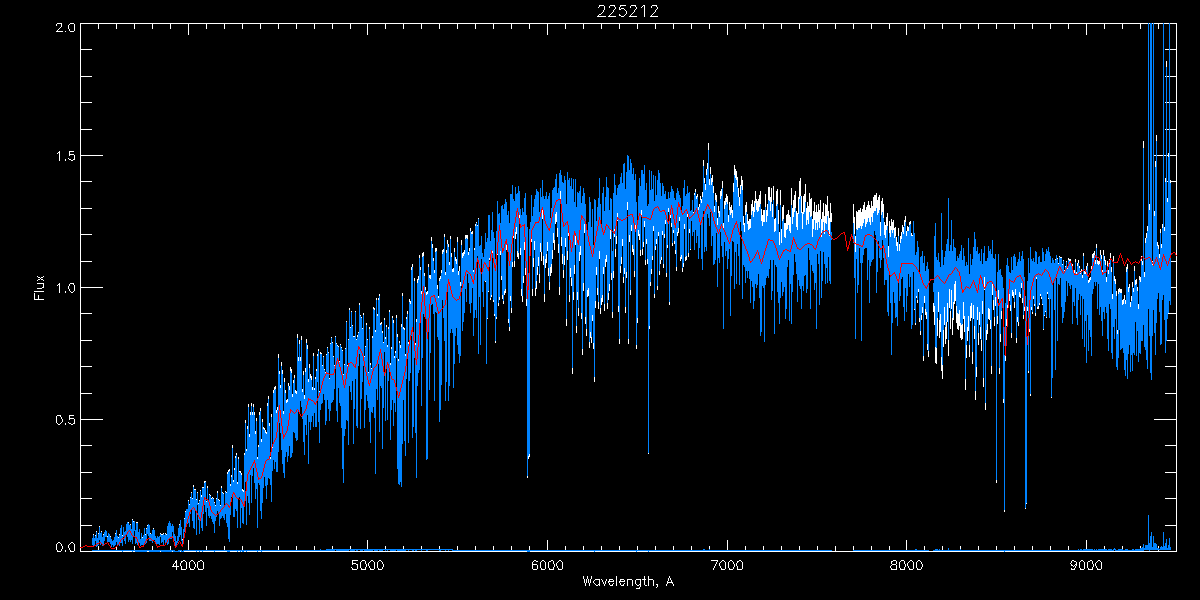This screenshot has height=600, width=1200.
Task: Click the Flux y-axis label
Action: tap(40, 288)
